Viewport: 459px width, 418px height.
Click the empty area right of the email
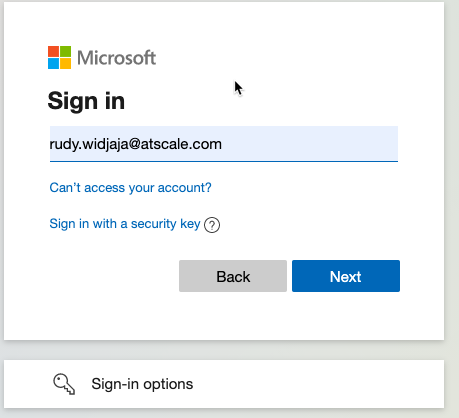coord(310,144)
